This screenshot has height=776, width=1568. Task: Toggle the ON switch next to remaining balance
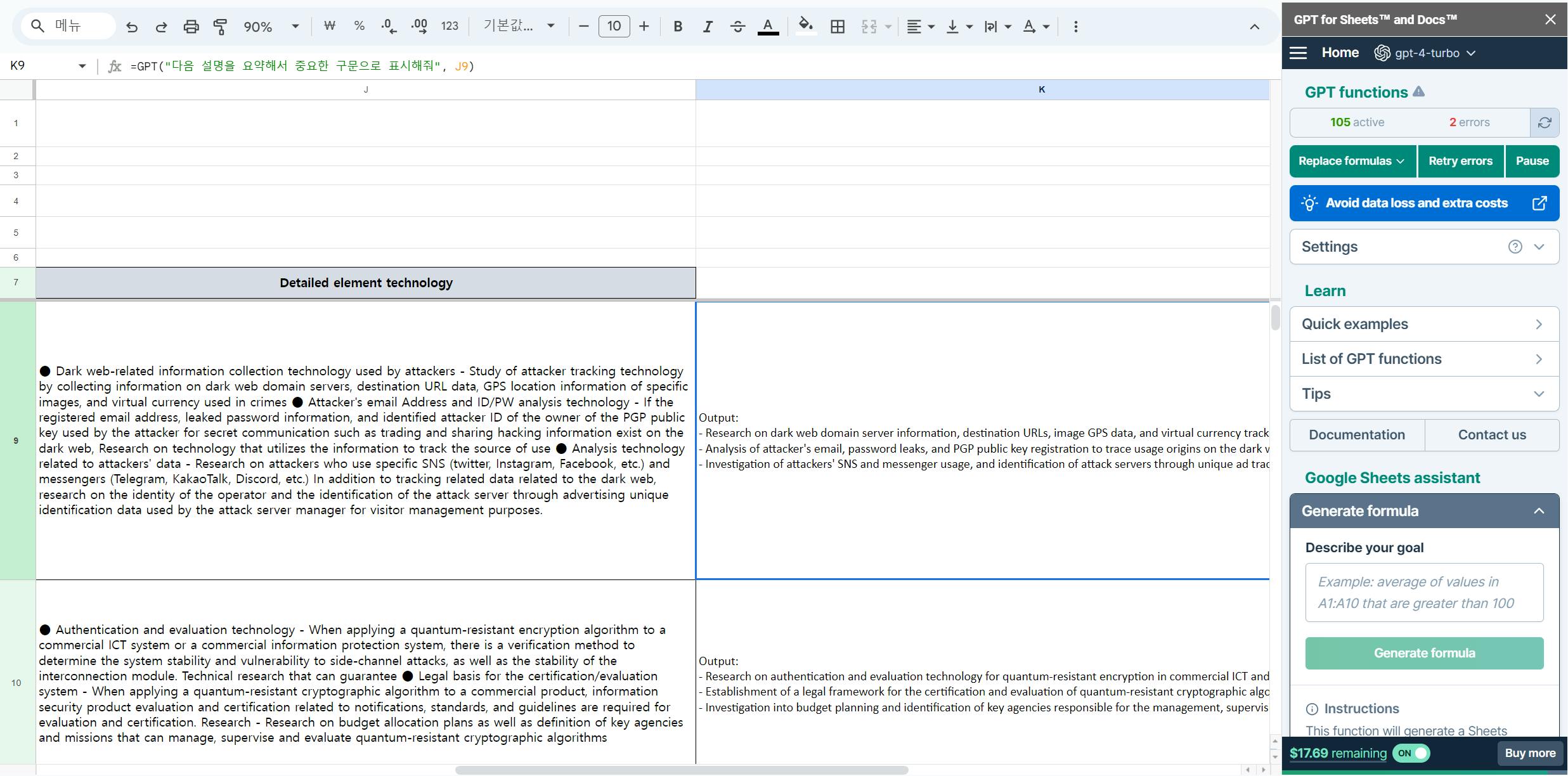tap(1411, 753)
